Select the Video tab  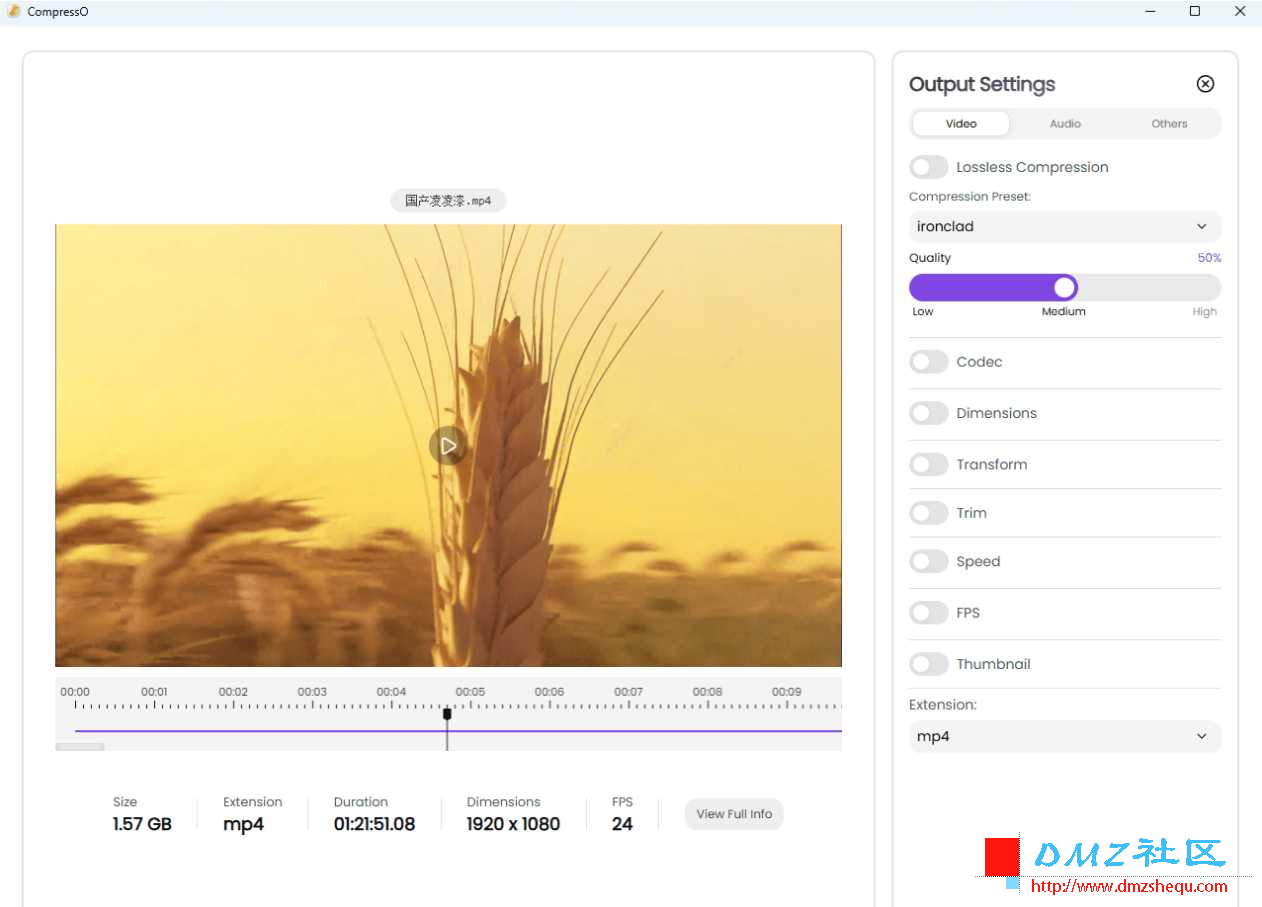[961, 124]
